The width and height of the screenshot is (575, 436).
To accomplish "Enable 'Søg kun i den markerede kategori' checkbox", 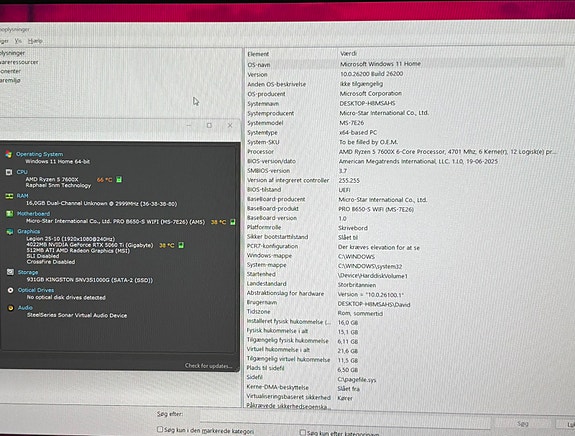I will click(x=160, y=429).
